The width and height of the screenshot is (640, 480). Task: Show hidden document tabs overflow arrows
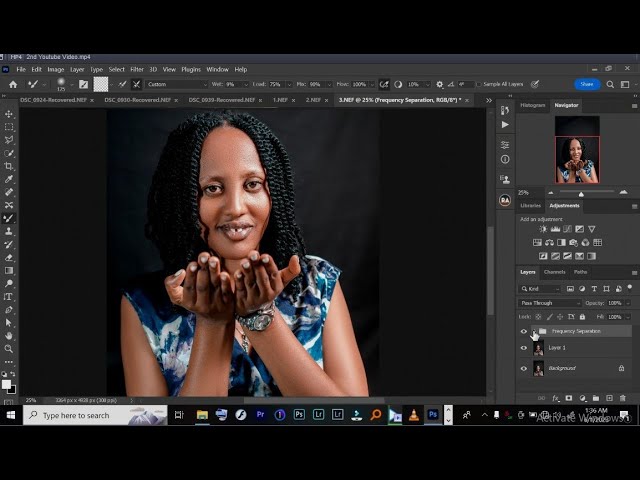click(x=489, y=100)
